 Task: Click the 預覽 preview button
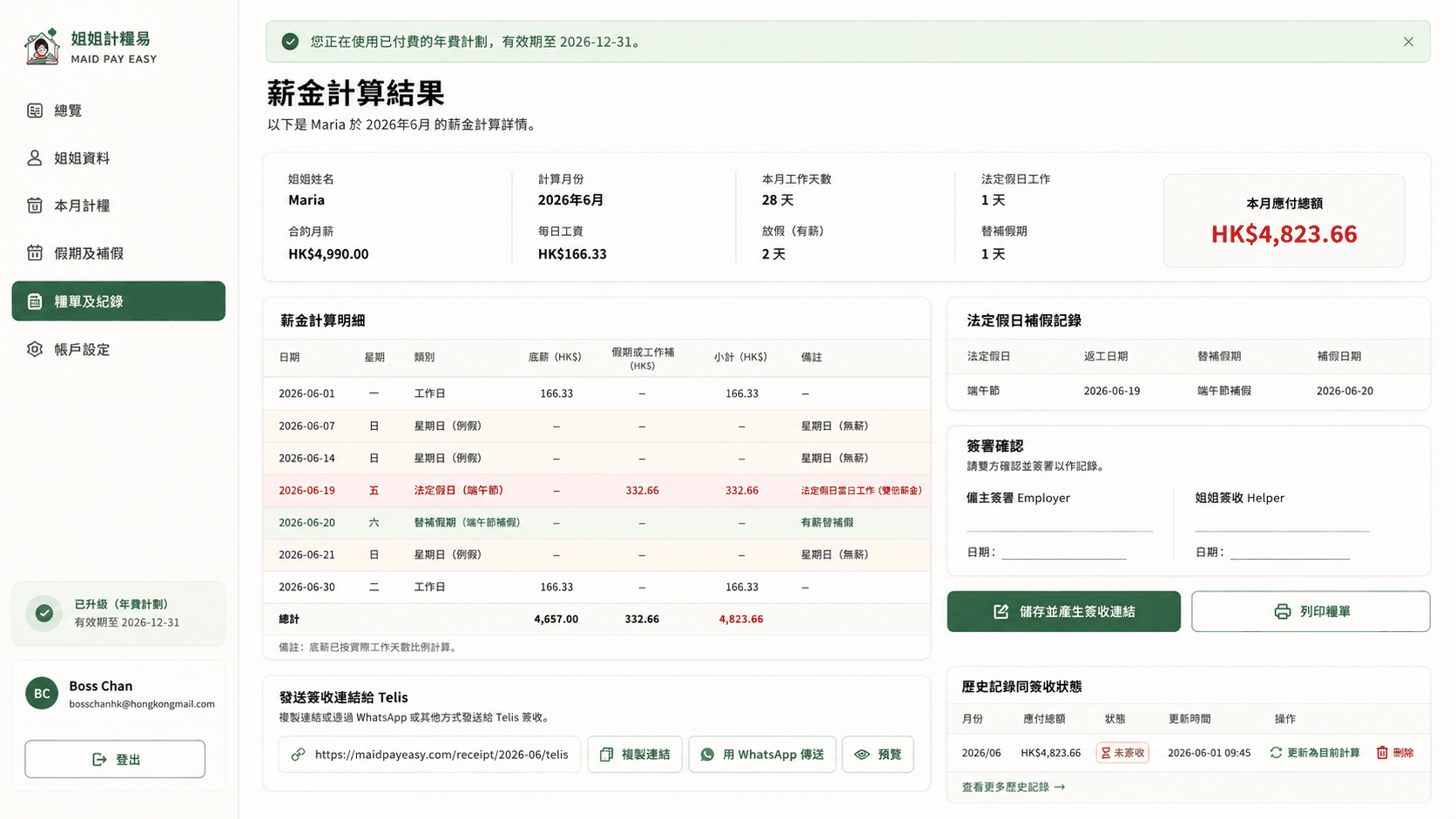(x=878, y=755)
